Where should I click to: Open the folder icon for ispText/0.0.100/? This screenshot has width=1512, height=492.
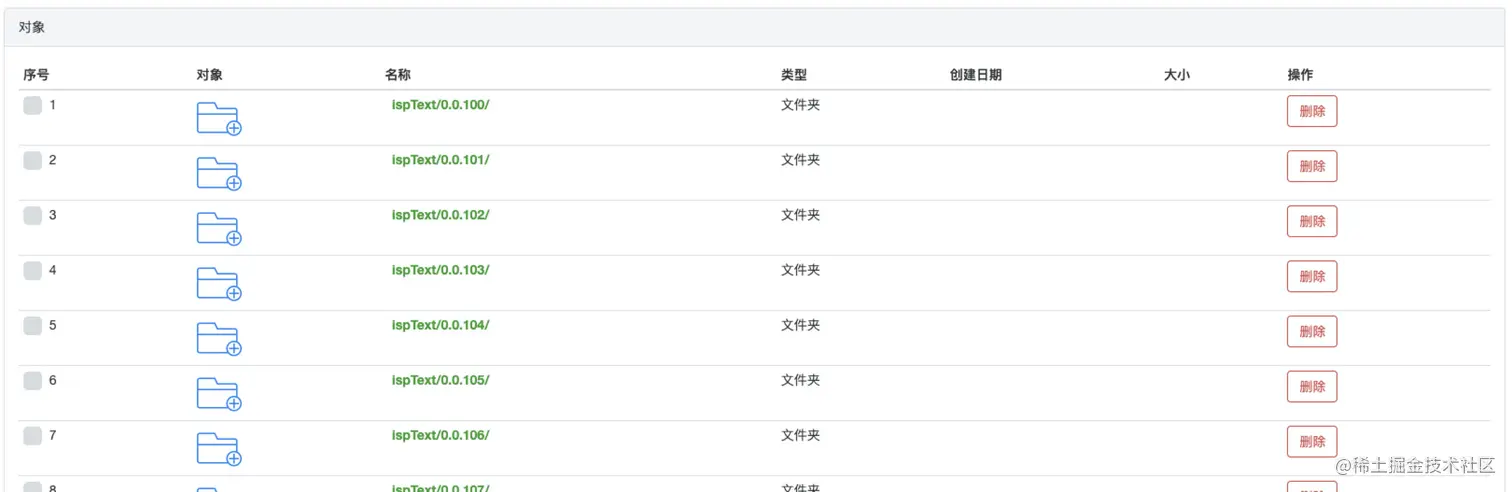[219, 119]
